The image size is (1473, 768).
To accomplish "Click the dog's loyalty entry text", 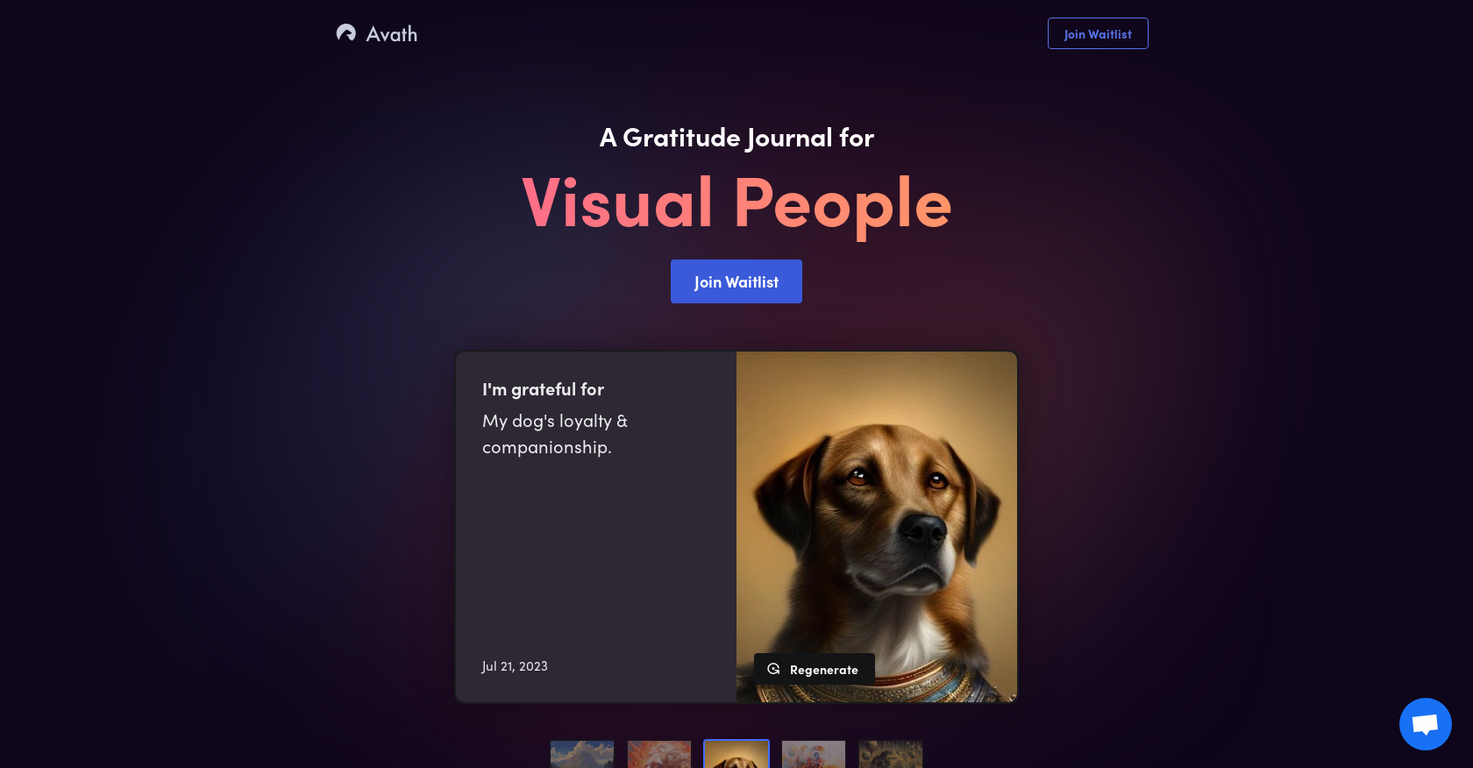I will tap(555, 433).
